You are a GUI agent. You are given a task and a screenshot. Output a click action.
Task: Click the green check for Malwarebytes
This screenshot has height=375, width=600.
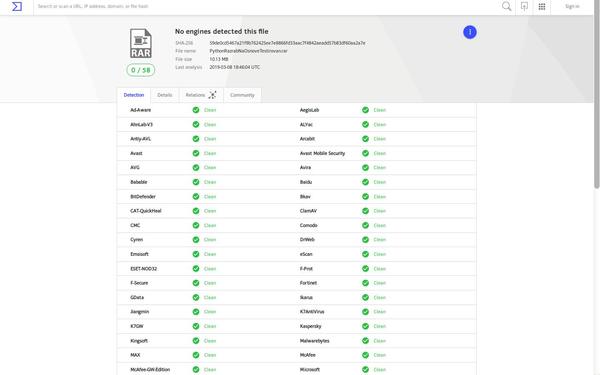point(365,341)
